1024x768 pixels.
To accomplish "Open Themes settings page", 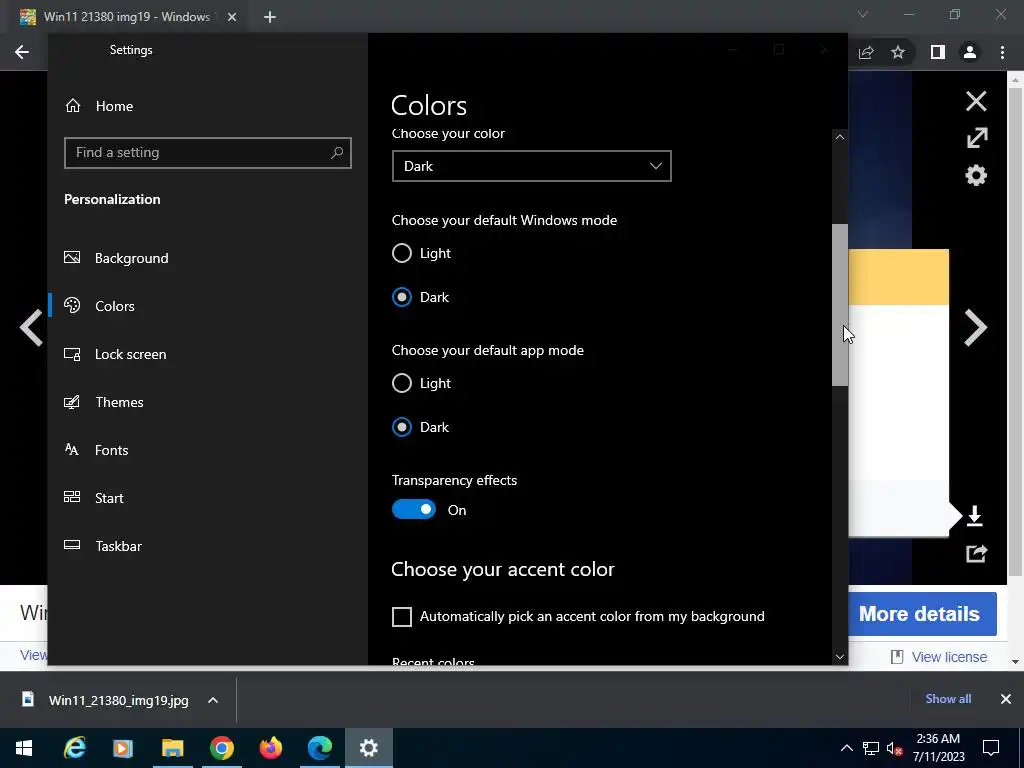I will tap(103, 402).
